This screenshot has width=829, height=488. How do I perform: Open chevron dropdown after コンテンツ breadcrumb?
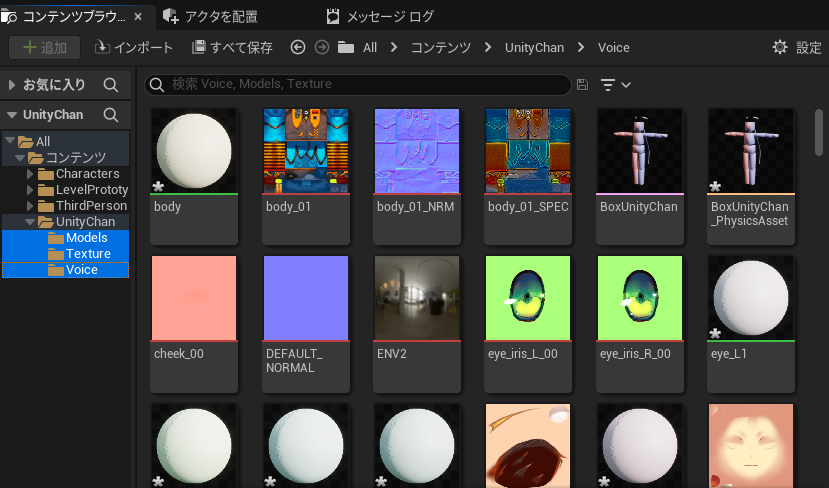[488, 48]
